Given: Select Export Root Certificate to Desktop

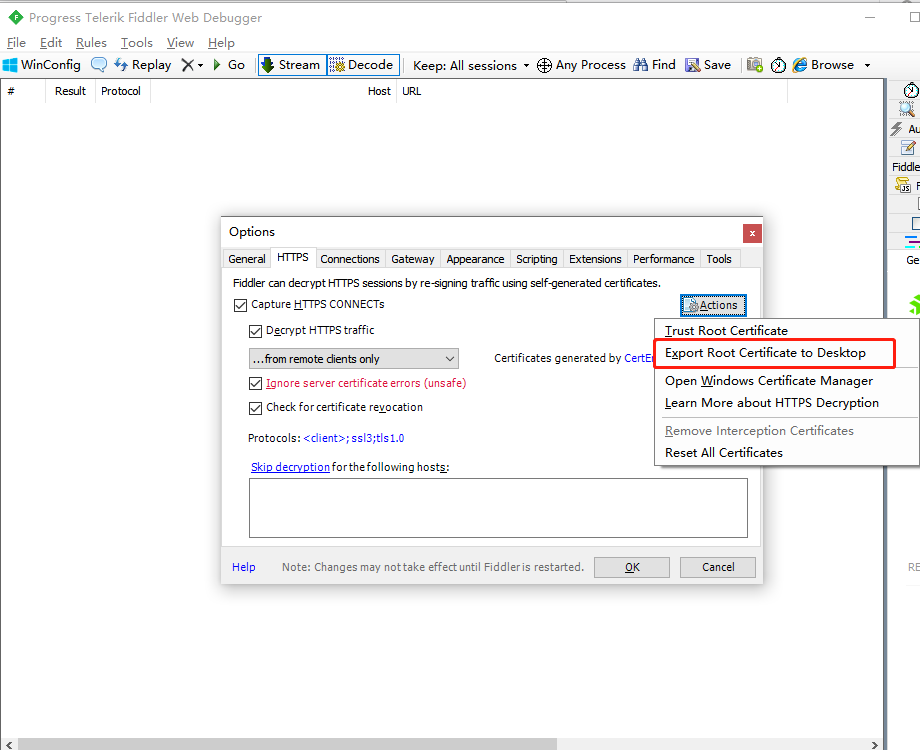Looking at the screenshot, I should (x=765, y=353).
